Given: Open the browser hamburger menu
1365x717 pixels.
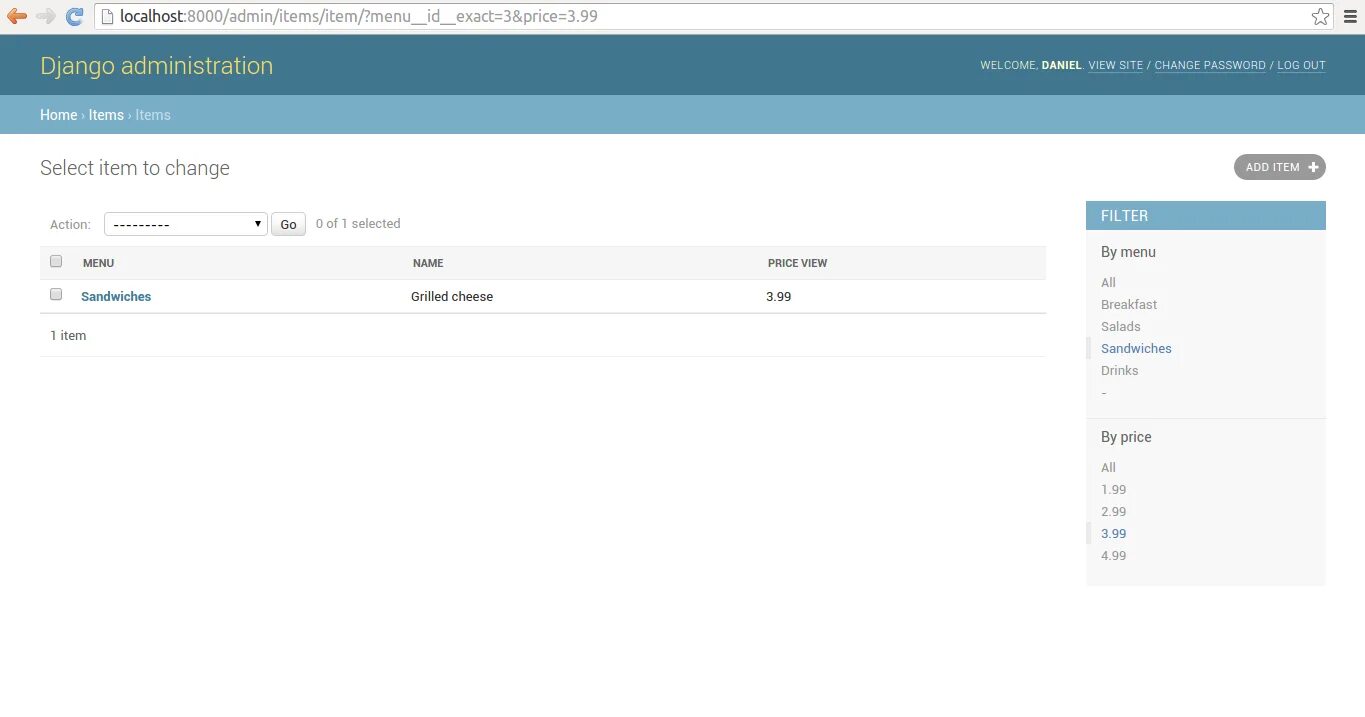Looking at the screenshot, I should click(1350, 16).
